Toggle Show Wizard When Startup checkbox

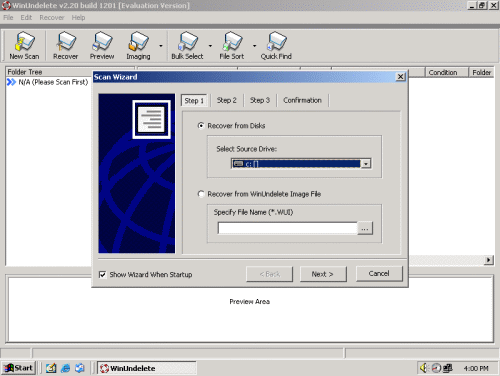pos(103,275)
